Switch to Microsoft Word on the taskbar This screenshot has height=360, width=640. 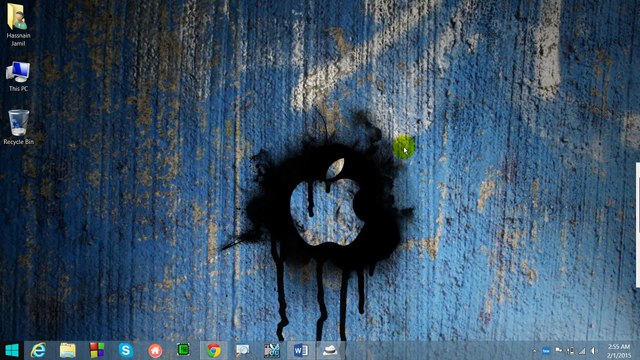301,350
